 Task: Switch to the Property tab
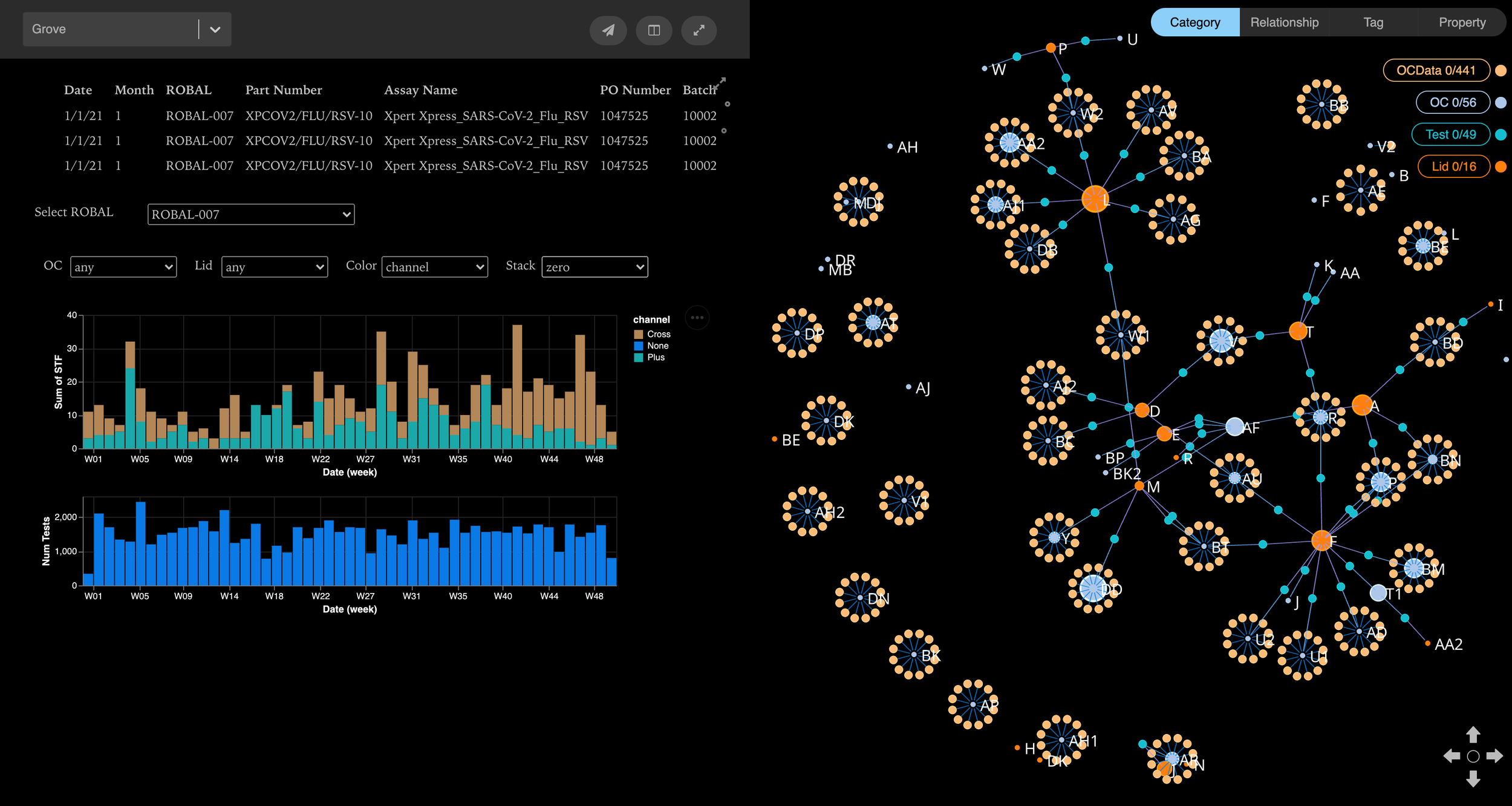[x=1462, y=22]
